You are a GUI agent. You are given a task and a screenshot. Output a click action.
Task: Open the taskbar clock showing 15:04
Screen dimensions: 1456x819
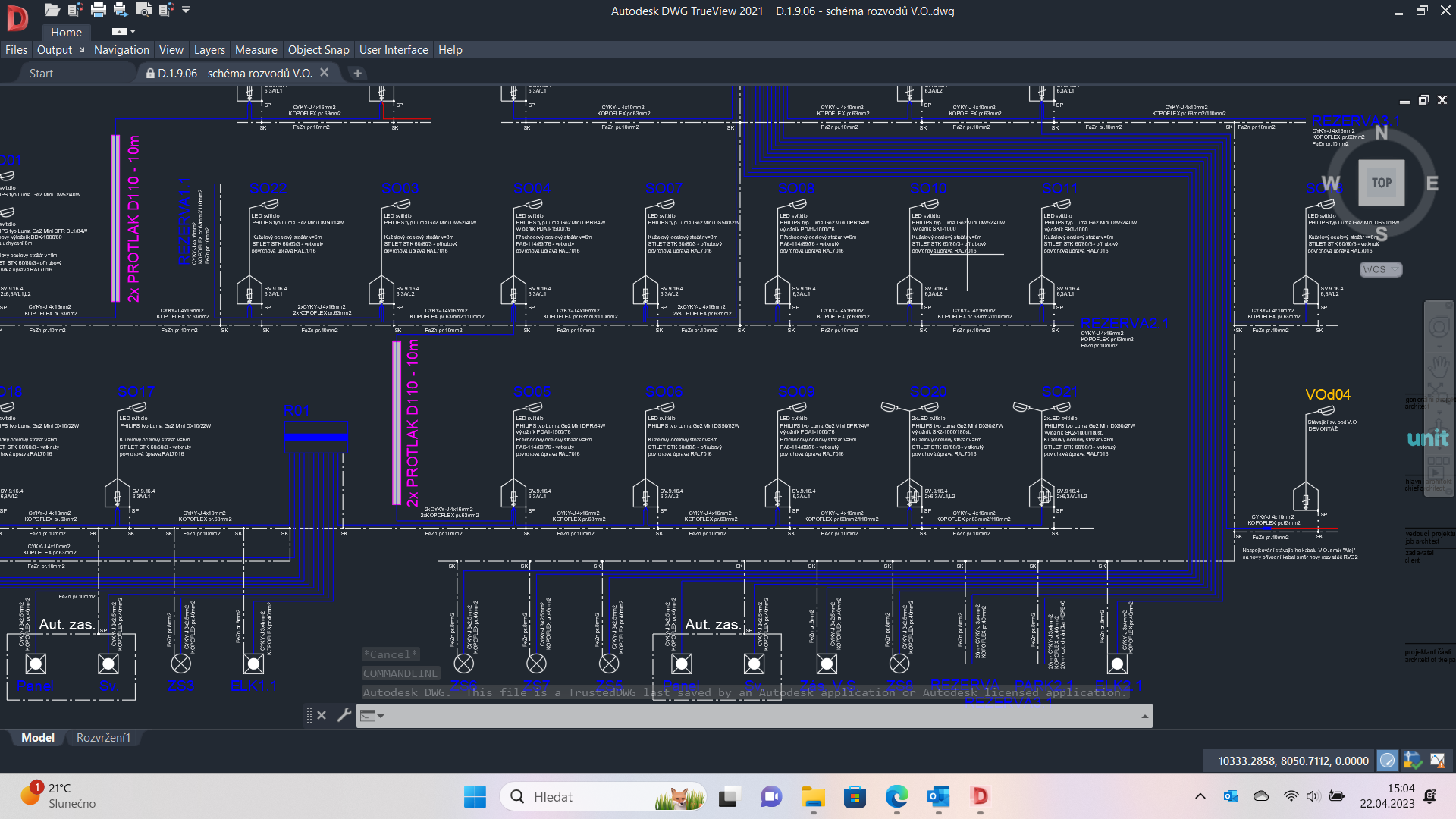(1386, 796)
